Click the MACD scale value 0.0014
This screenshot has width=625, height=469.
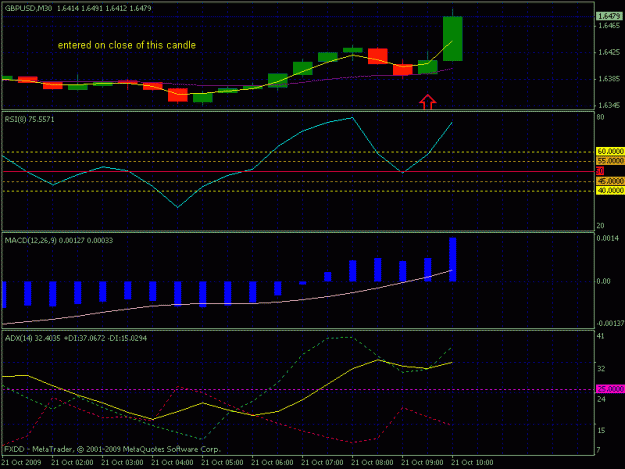point(608,238)
